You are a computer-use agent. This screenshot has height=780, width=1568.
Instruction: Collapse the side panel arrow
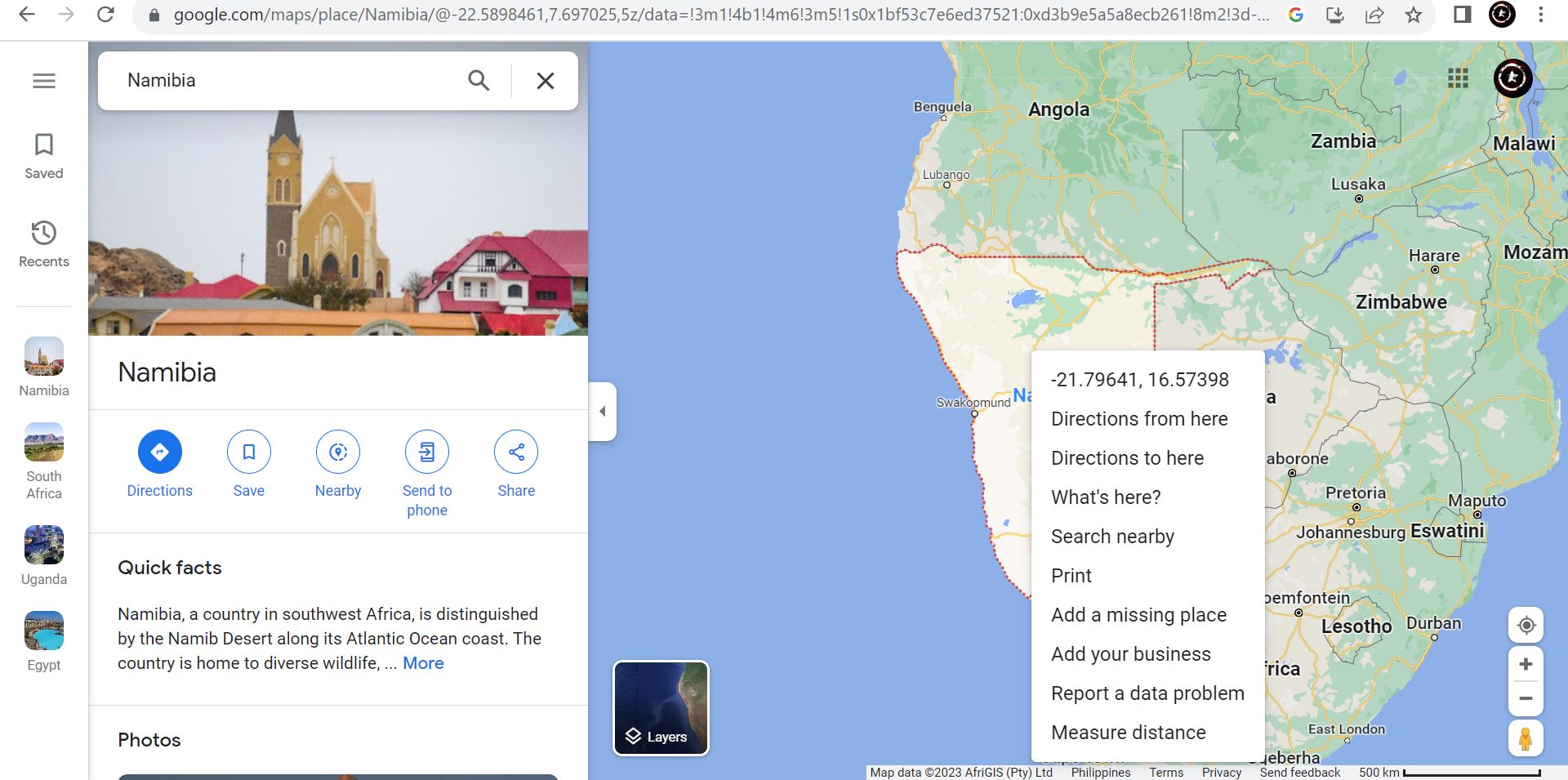[602, 412]
